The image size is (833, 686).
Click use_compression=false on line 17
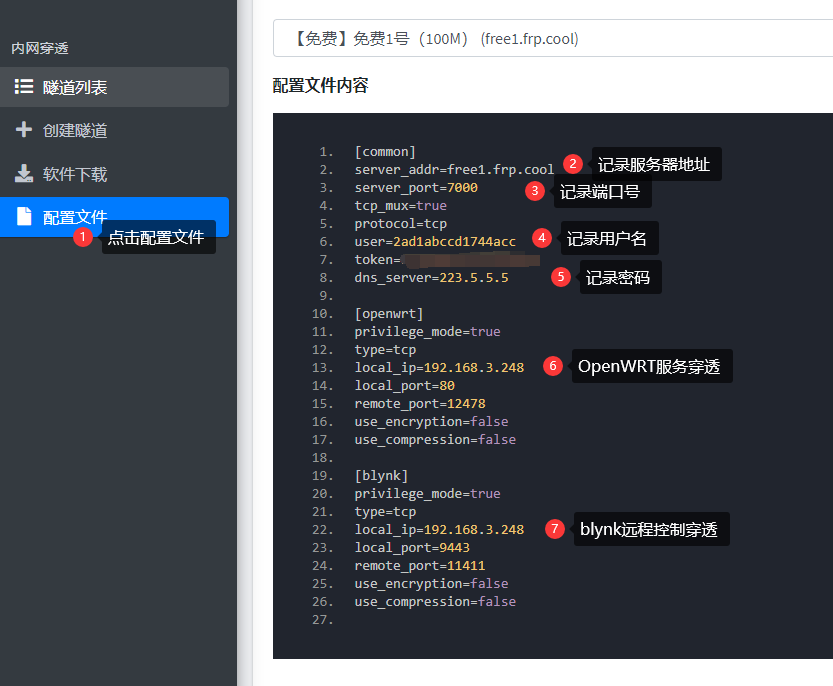click(x=435, y=440)
